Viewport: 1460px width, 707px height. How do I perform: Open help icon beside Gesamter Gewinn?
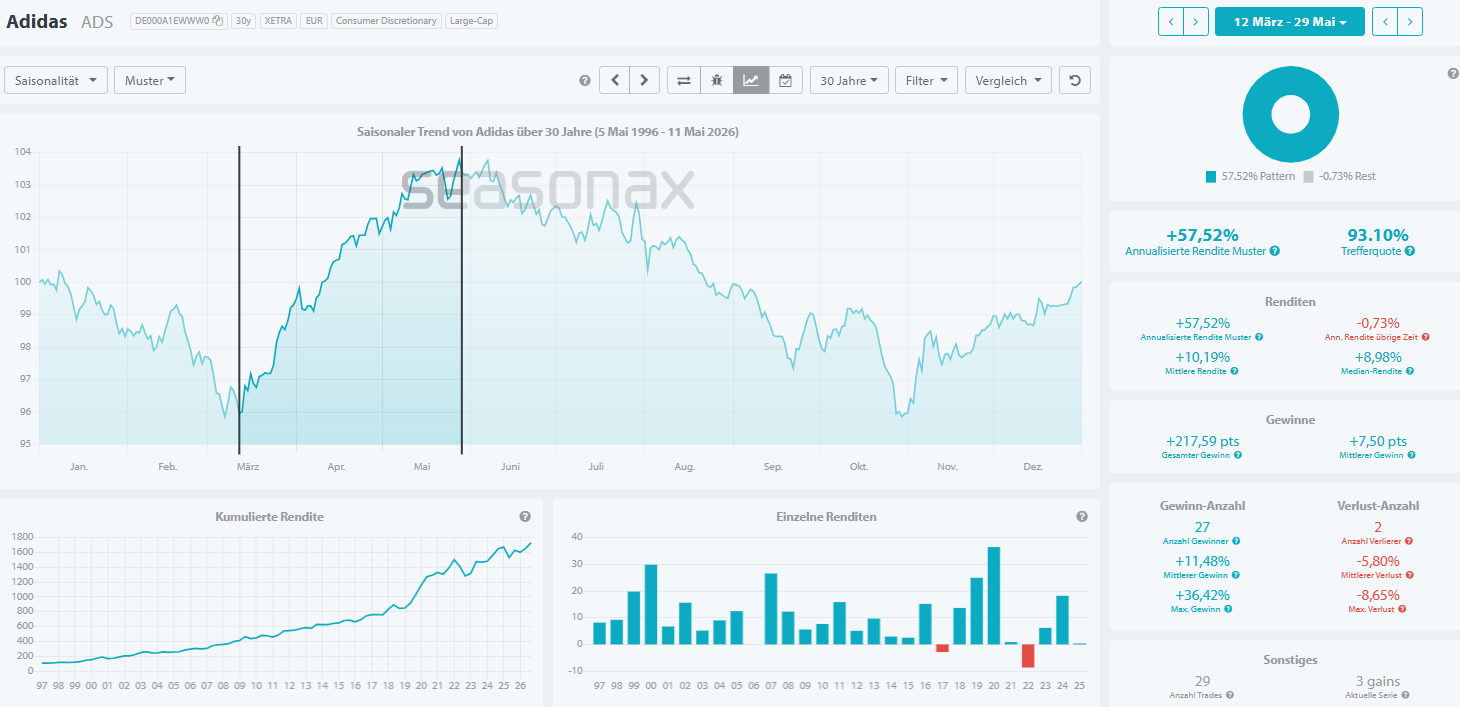1238,455
